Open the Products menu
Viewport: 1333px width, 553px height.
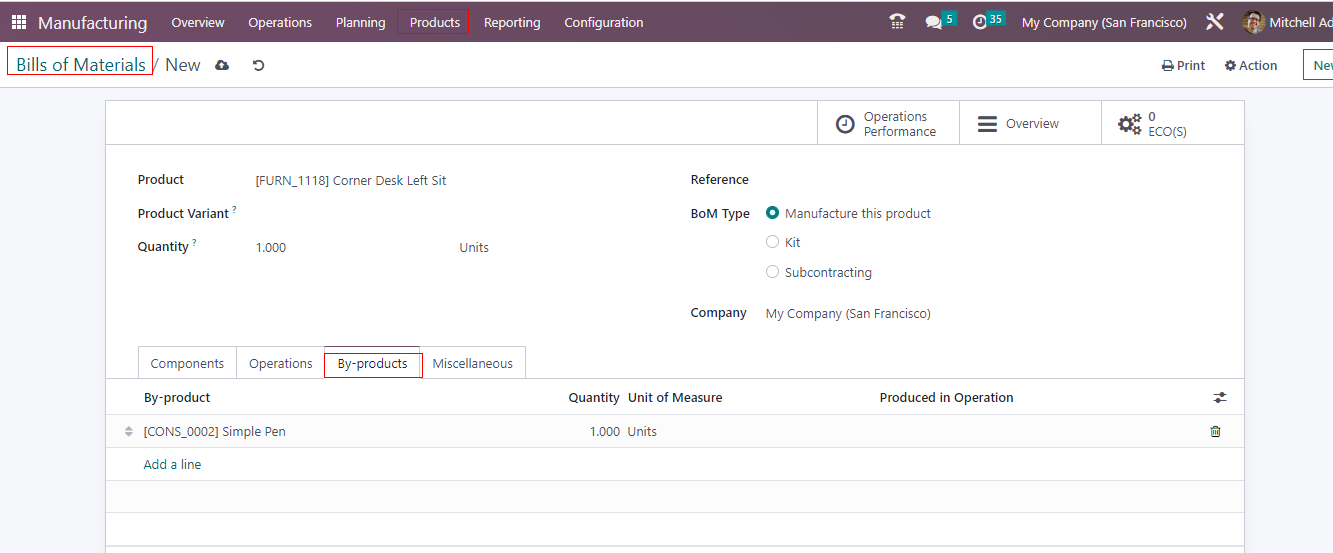point(434,22)
